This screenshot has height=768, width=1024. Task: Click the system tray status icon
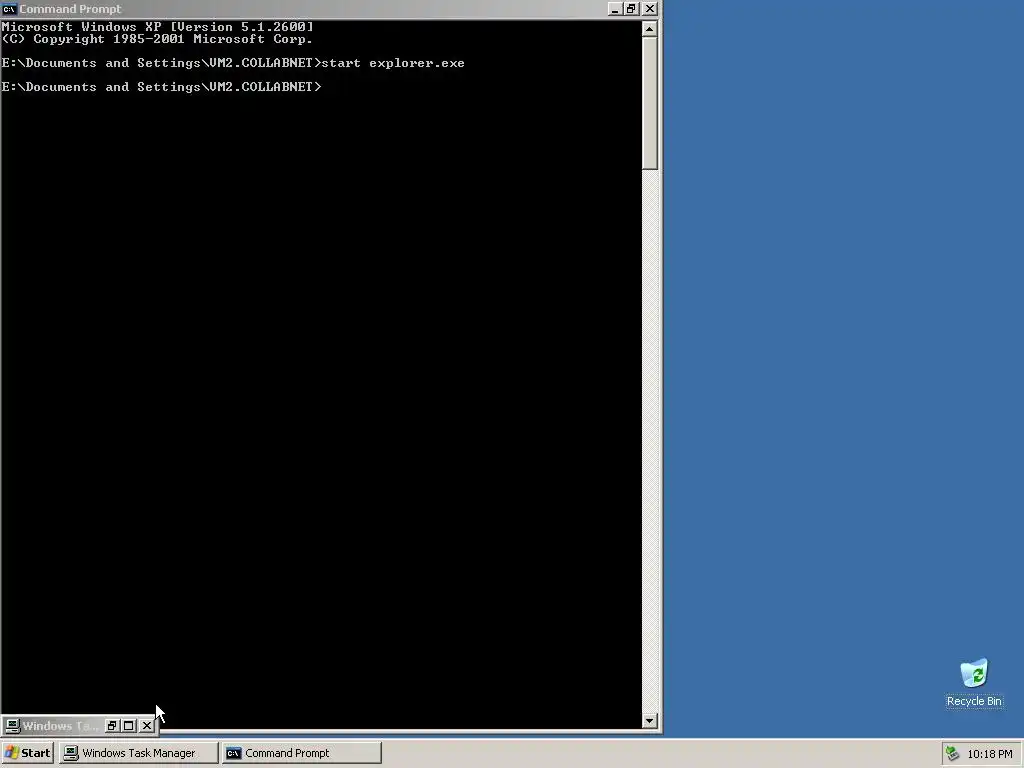pos(953,754)
